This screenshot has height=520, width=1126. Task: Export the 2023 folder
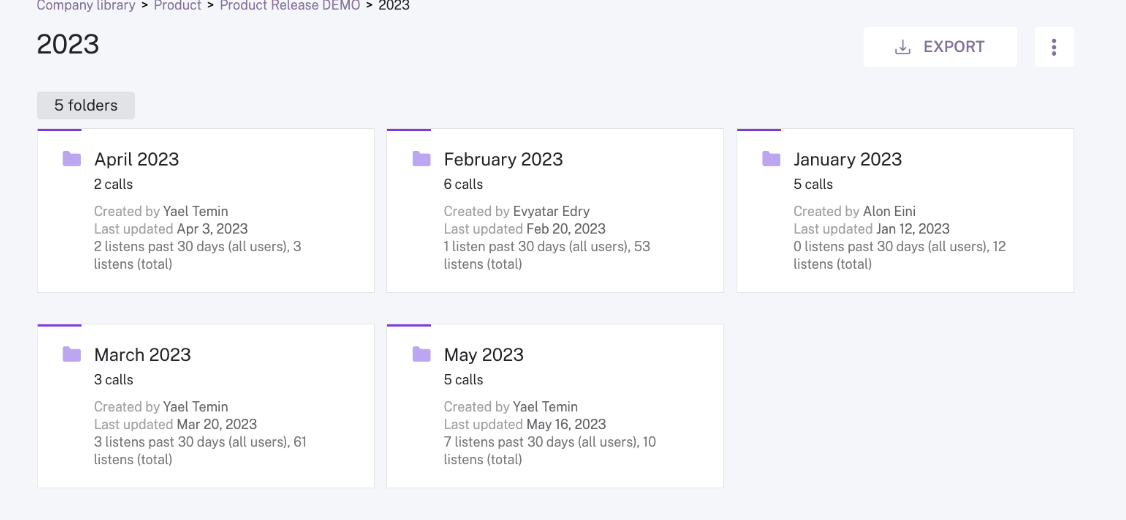point(940,47)
